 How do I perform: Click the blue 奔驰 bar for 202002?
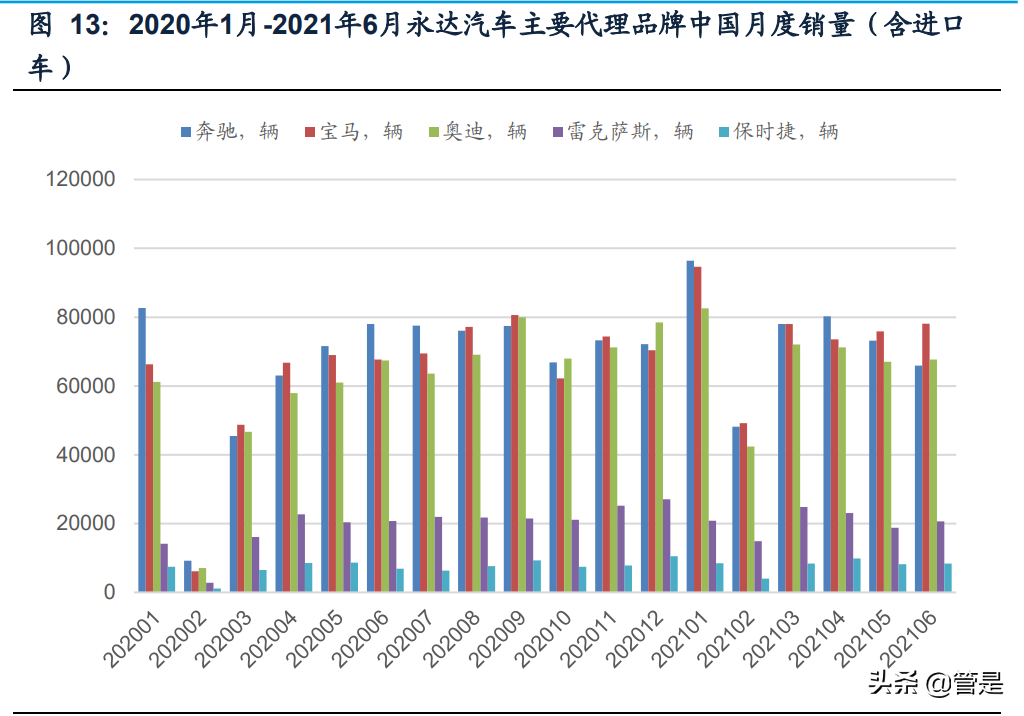pos(187,576)
